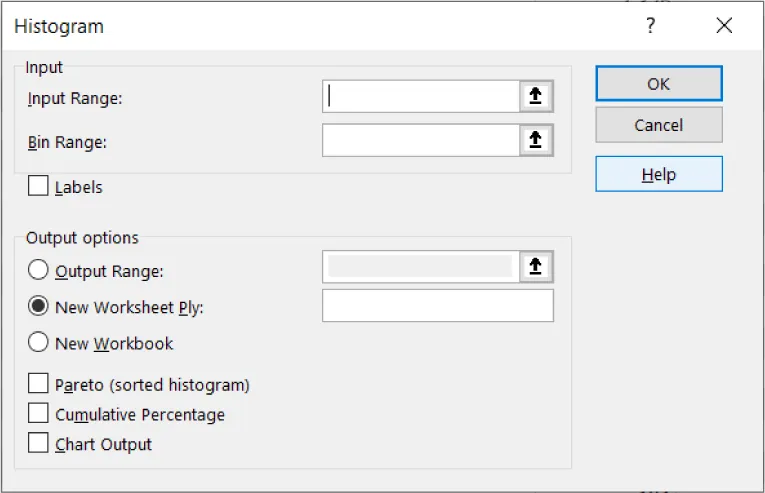Click the Output Range collapse dialog icon
The width and height of the screenshot is (765, 493).
click(x=536, y=266)
